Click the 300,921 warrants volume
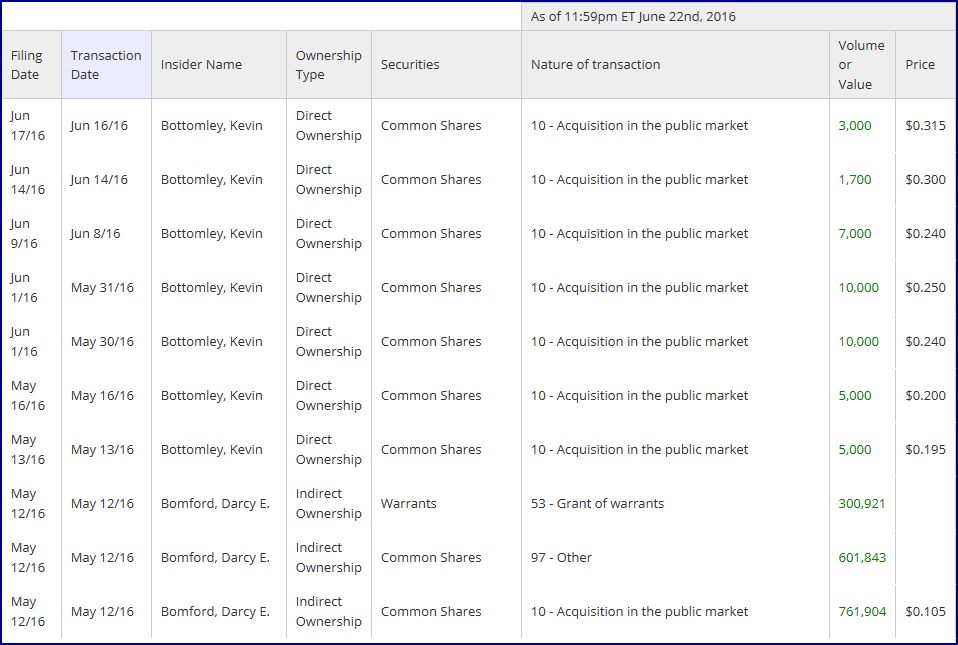The width and height of the screenshot is (958, 645). pyautogui.click(x=862, y=504)
